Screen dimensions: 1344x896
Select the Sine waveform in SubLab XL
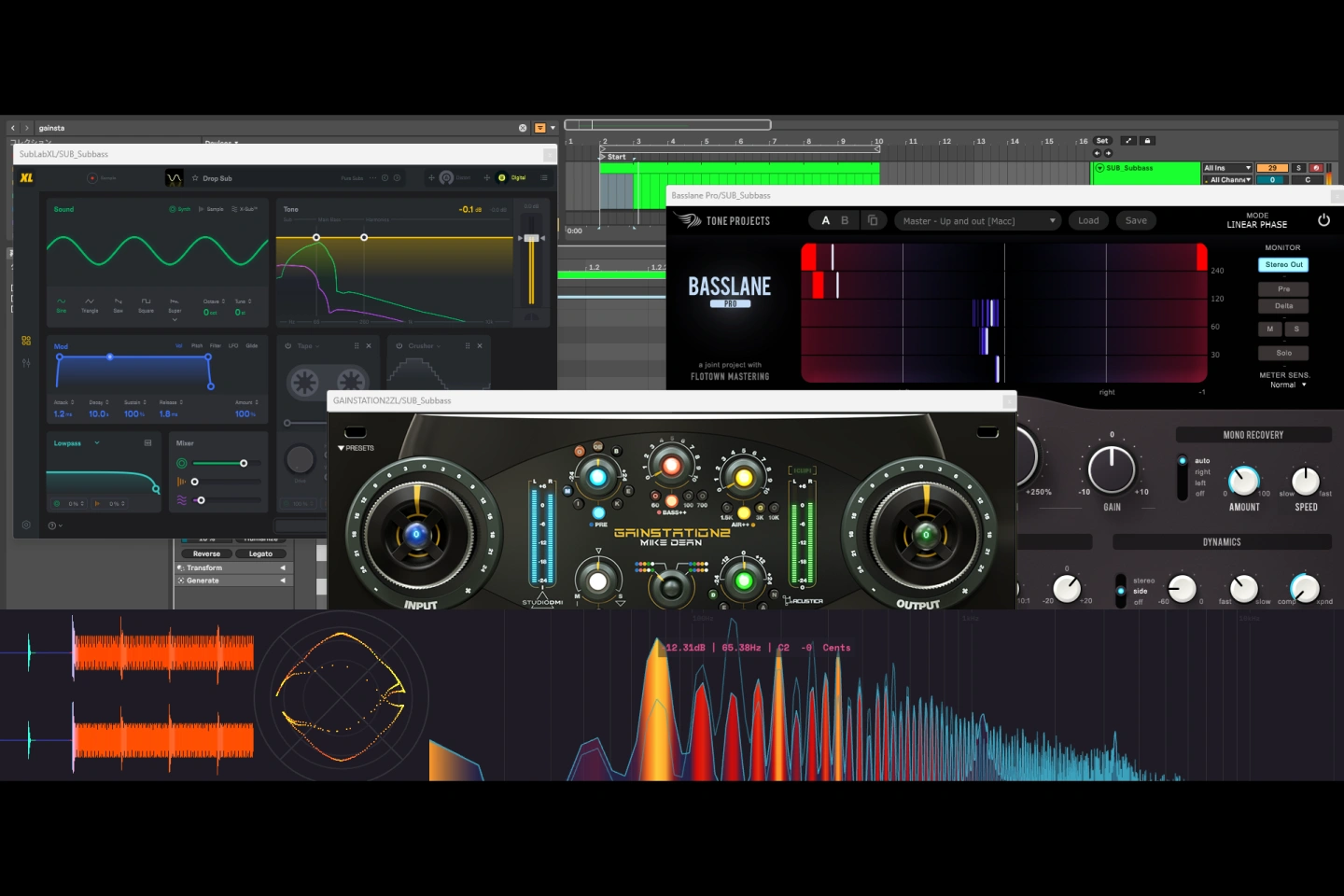62,305
